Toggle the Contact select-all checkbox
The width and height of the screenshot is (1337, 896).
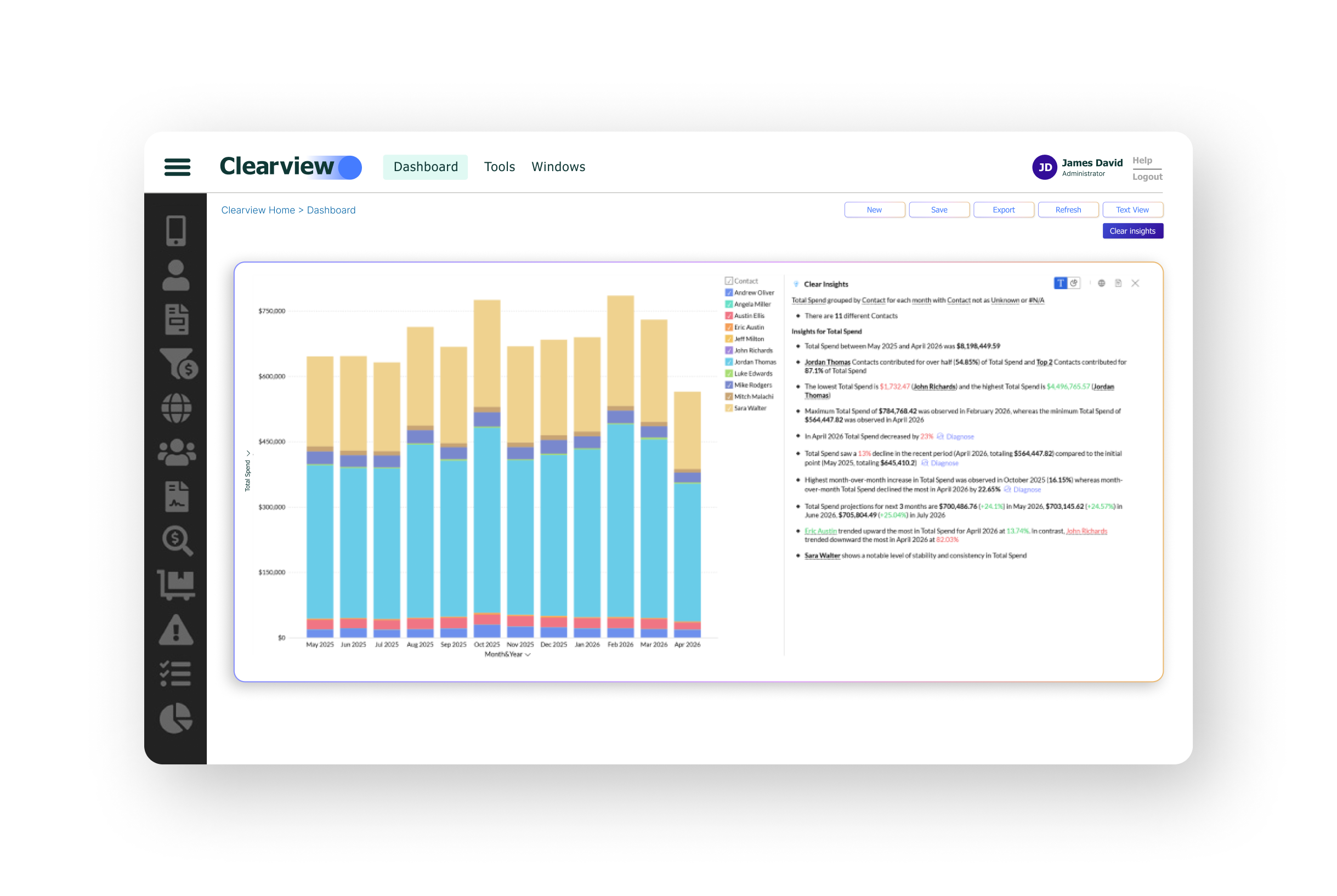(x=728, y=281)
